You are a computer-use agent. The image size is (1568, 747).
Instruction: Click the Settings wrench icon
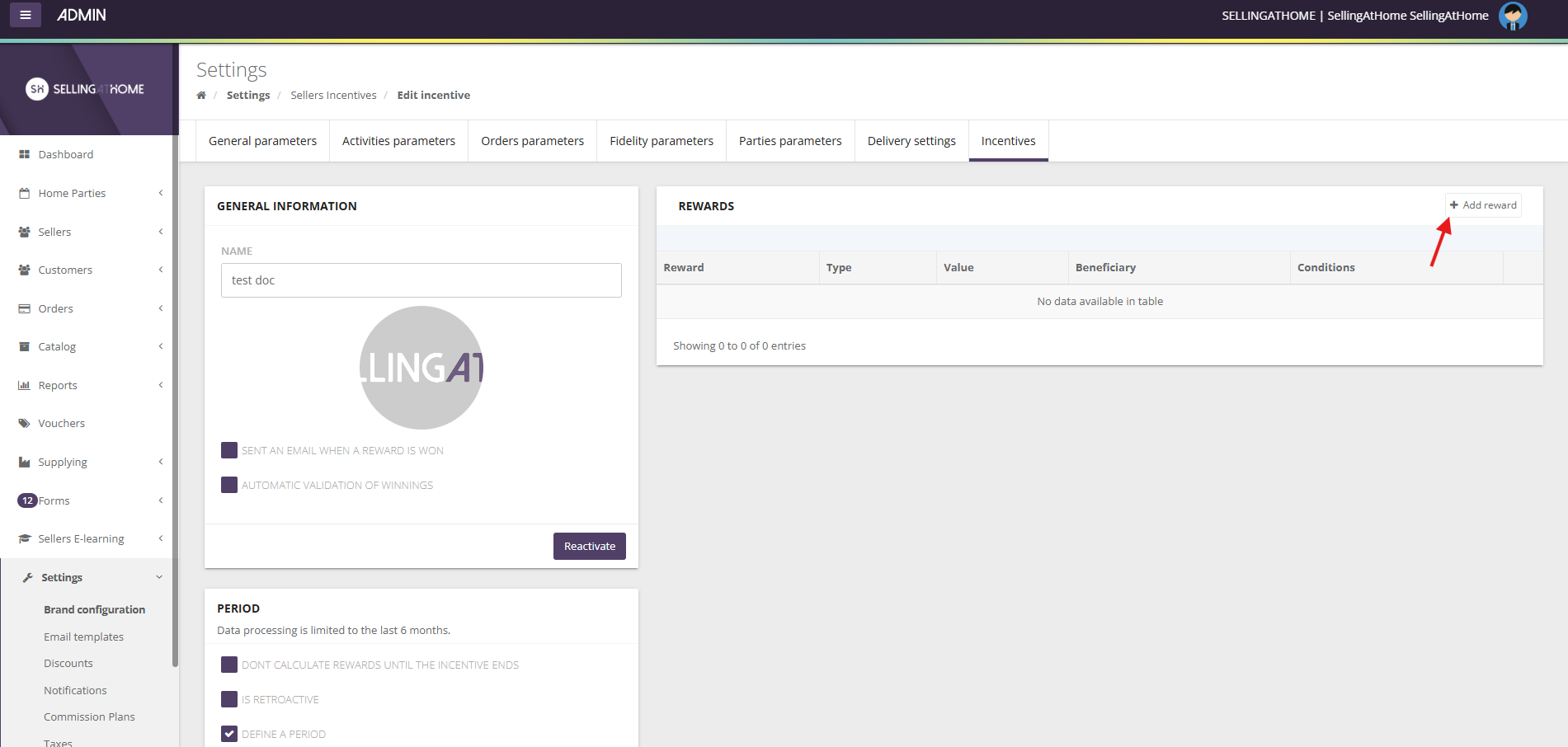(27, 577)
